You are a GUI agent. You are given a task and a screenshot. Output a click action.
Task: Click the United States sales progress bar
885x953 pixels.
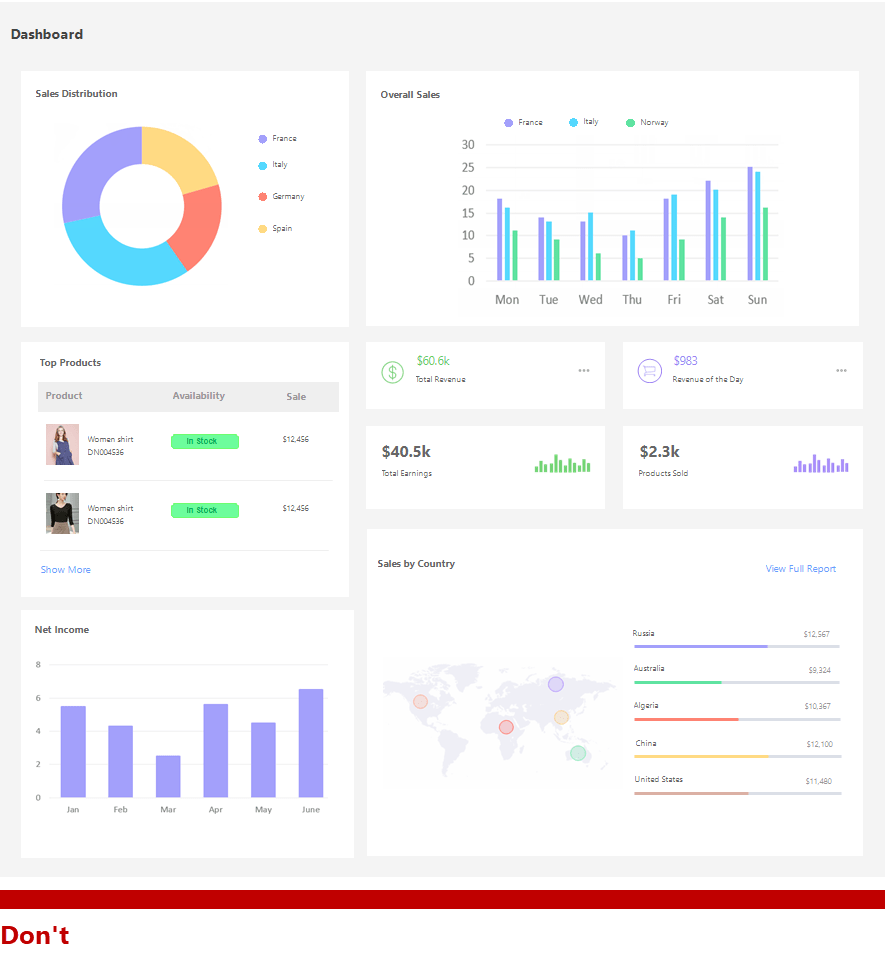click(737, 793)
